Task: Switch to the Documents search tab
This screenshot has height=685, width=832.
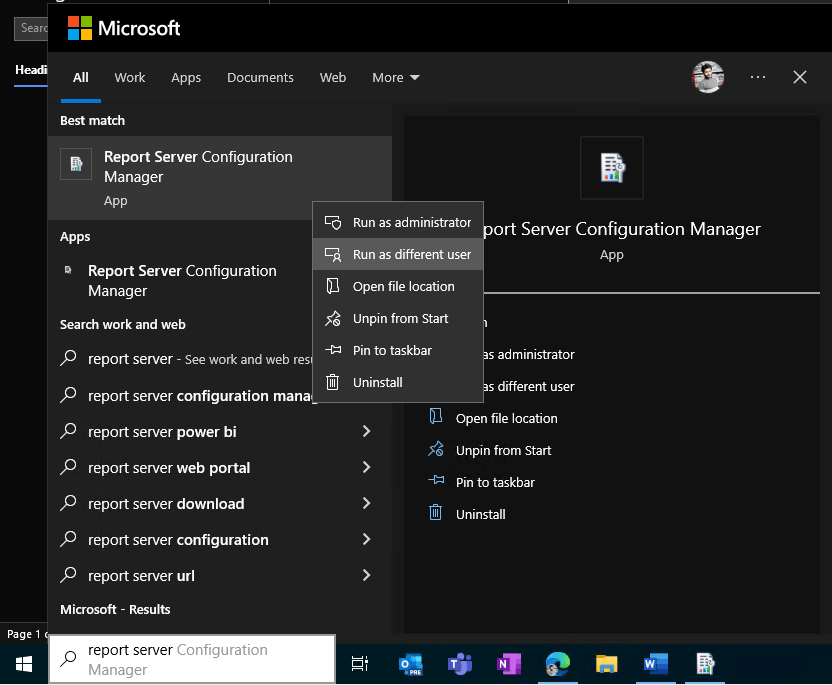Action: pos(260,77)
